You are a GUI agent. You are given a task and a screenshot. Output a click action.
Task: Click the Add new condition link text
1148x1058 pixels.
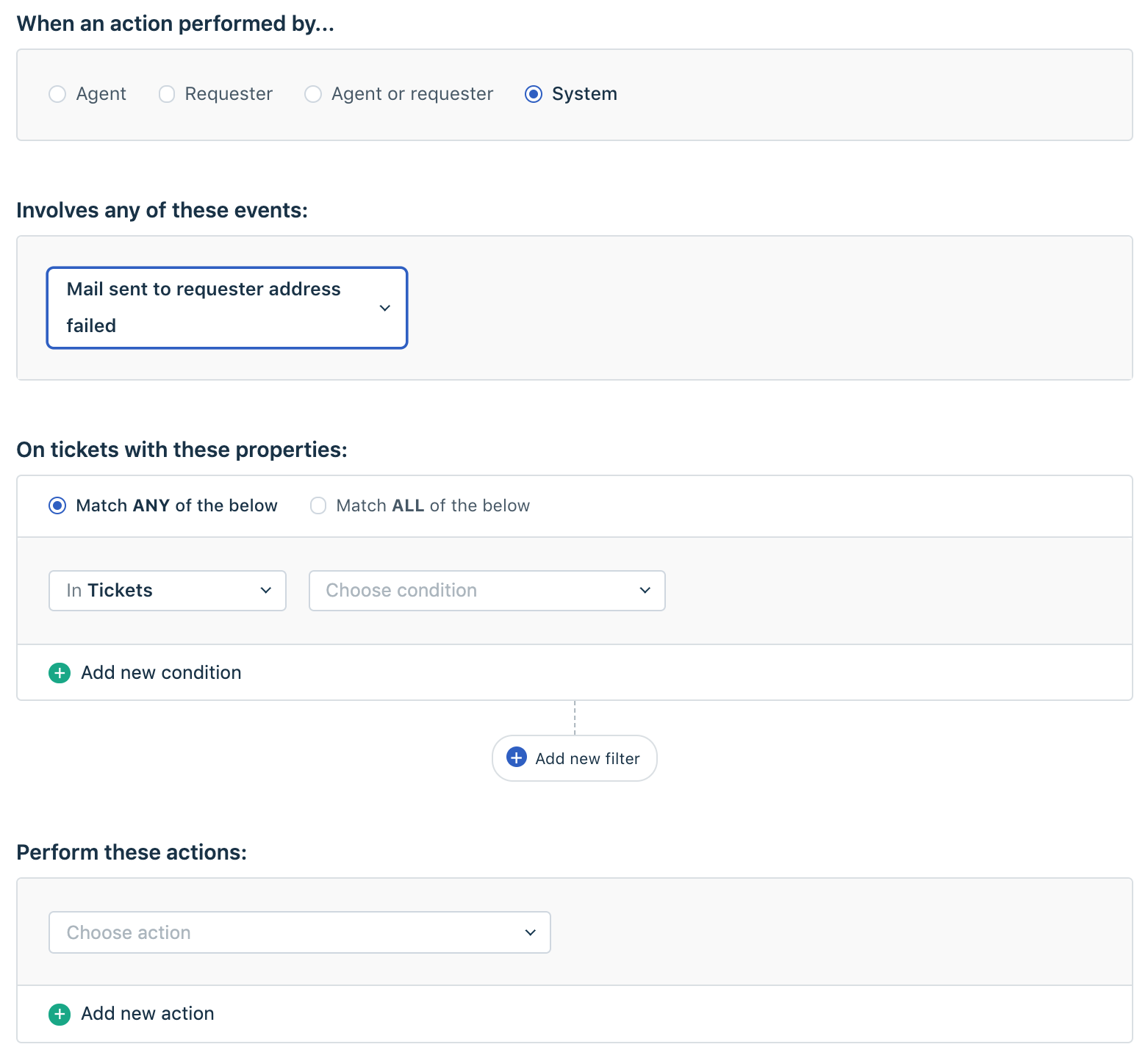(161, 673)
